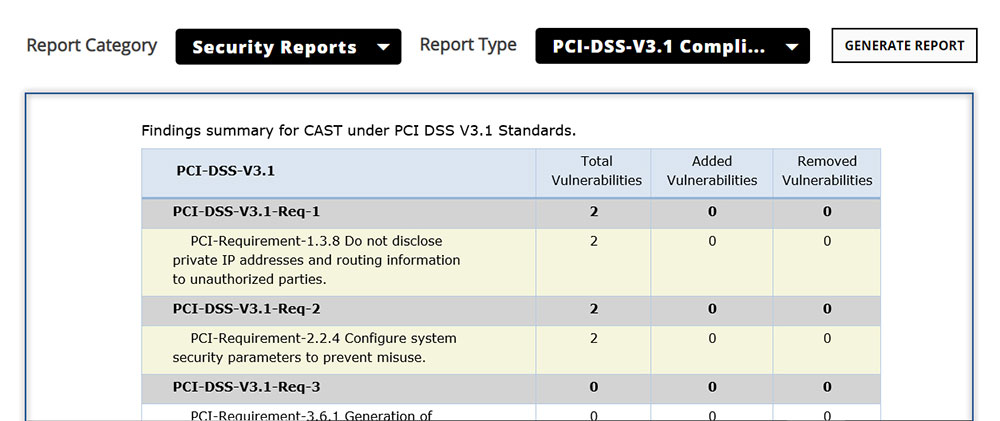Viewport: 1000px width, 421px height.
Task: Click the Removed Vulnerabilities column header
Action: pos(826,171)
